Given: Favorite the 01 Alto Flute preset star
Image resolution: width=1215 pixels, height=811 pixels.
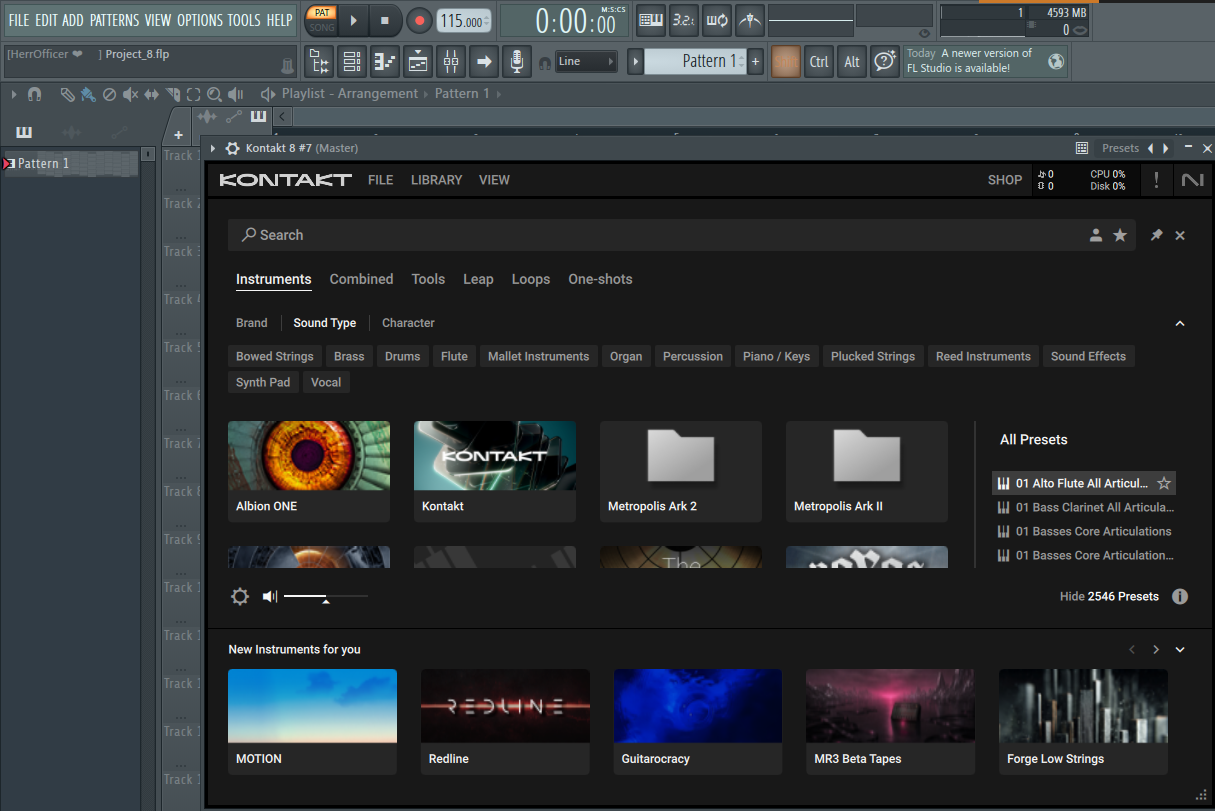Looking at the screenshot, I should tap(1164, 483).
